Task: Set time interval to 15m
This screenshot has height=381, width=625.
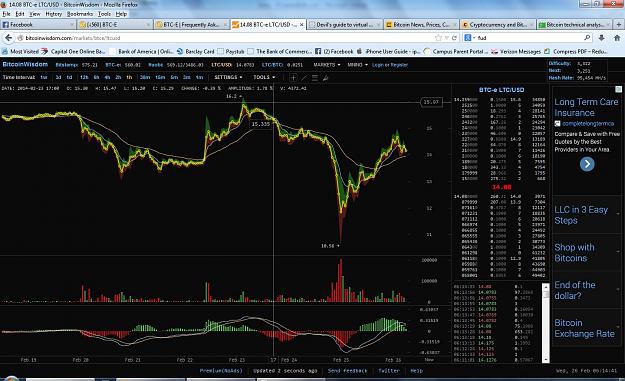Action: (x=160, y=77)
